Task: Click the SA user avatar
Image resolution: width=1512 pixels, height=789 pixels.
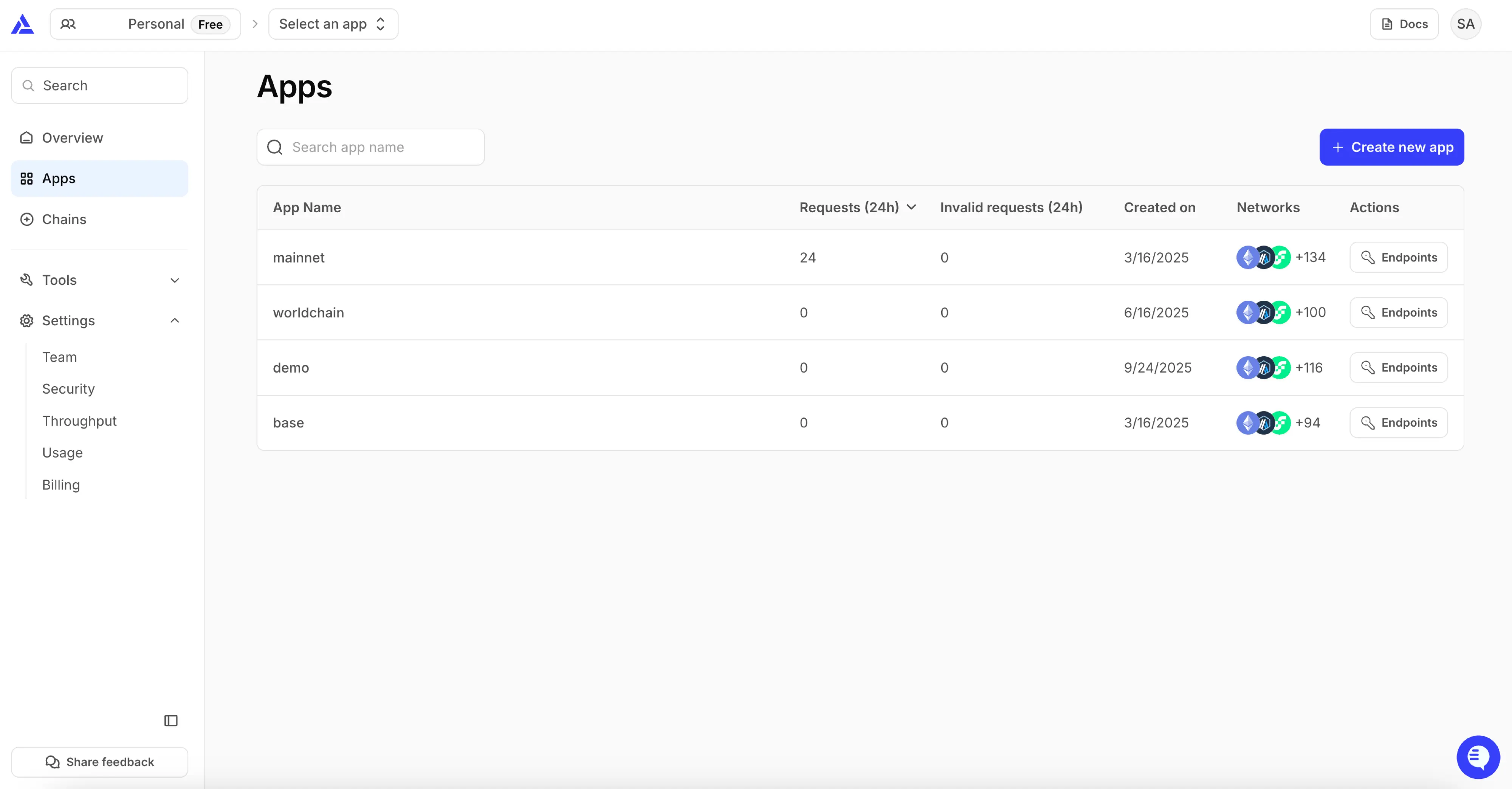Action: pos(1465,24)
